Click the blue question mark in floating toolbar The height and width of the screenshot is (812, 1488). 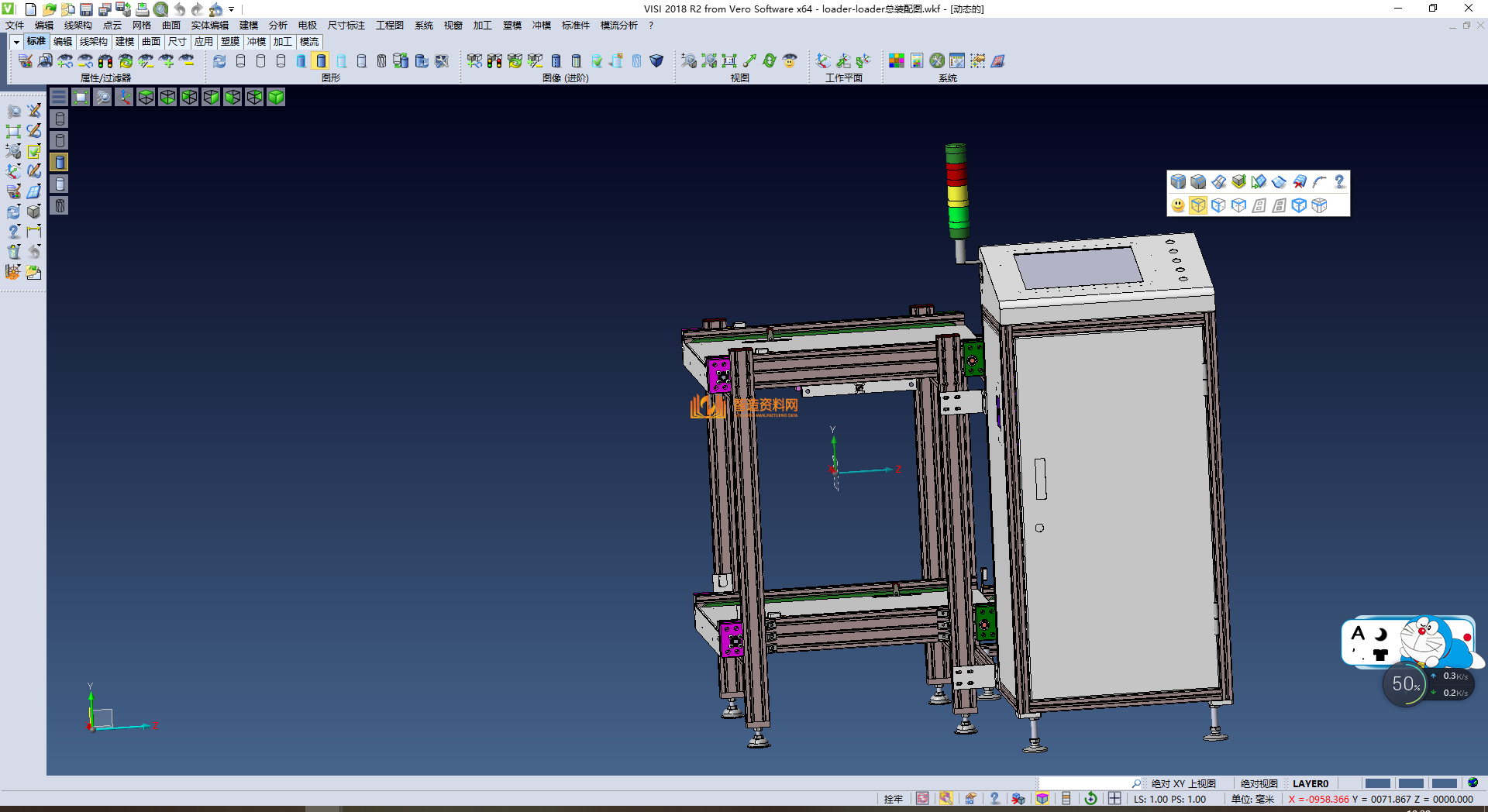coord(1339,182)
